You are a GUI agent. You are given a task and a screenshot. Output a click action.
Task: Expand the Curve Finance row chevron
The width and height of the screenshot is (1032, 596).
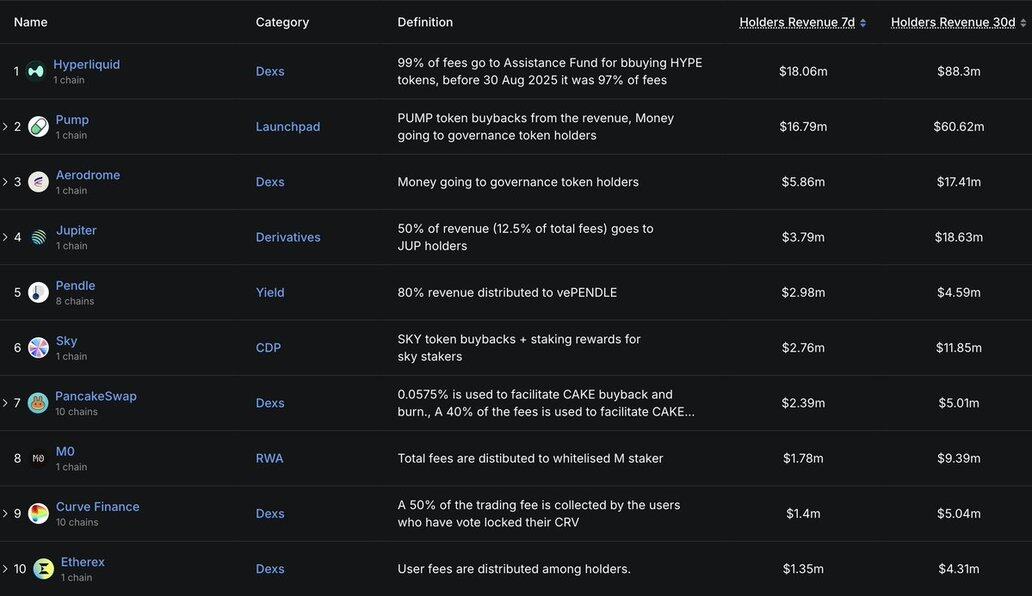point(5,513)
